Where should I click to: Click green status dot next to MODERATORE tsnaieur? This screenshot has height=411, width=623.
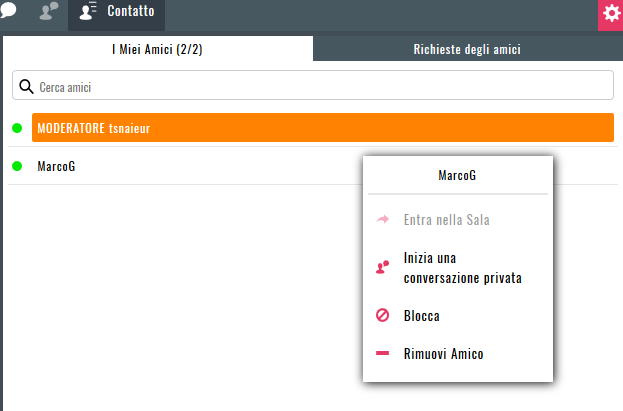coord(17,128)
